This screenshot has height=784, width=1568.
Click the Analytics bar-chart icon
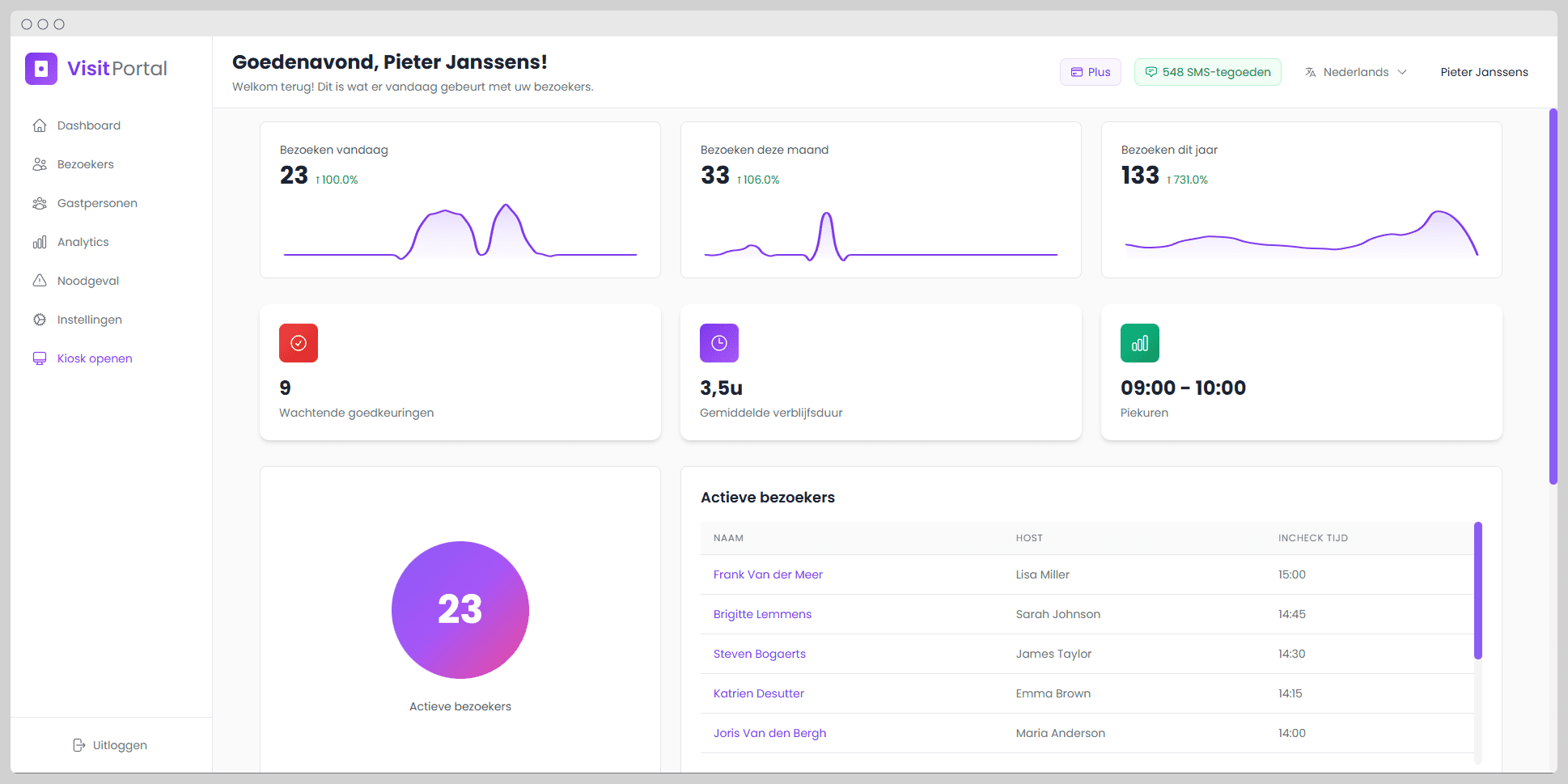point(40,242)
